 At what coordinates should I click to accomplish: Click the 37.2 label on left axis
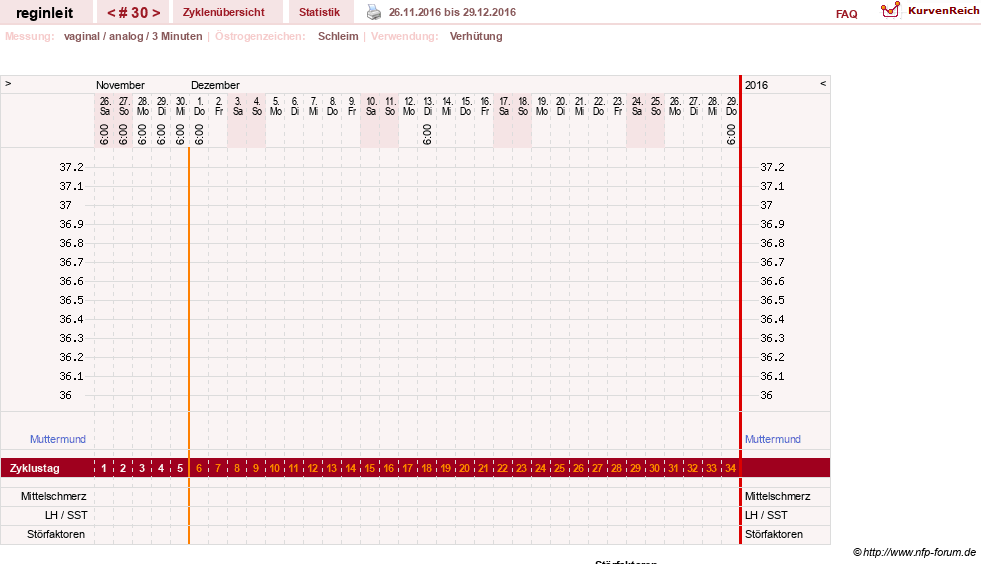click(x=71, y=167)
